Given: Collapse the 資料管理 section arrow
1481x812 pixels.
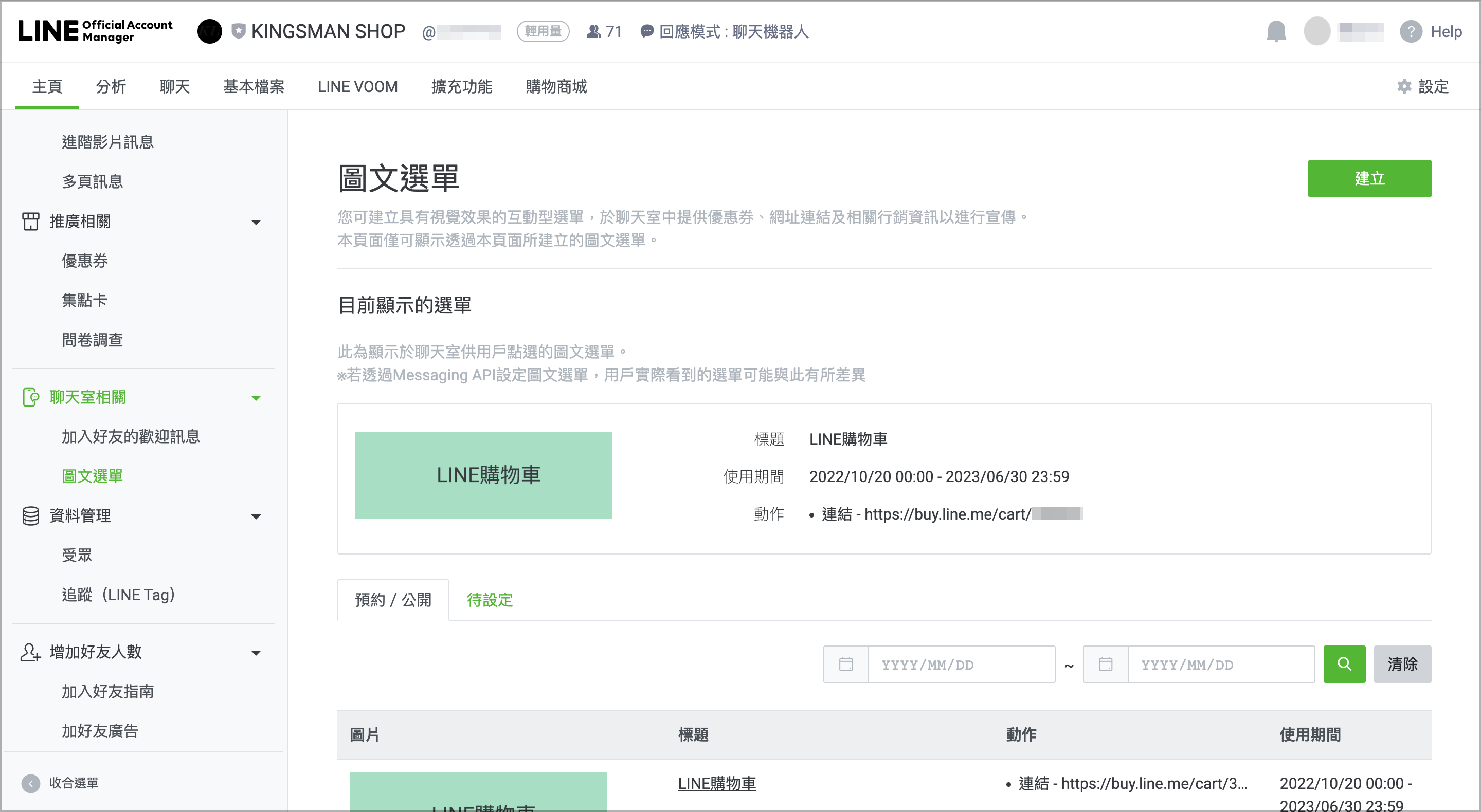Looking at the screenshot, I should coord(256,516).
